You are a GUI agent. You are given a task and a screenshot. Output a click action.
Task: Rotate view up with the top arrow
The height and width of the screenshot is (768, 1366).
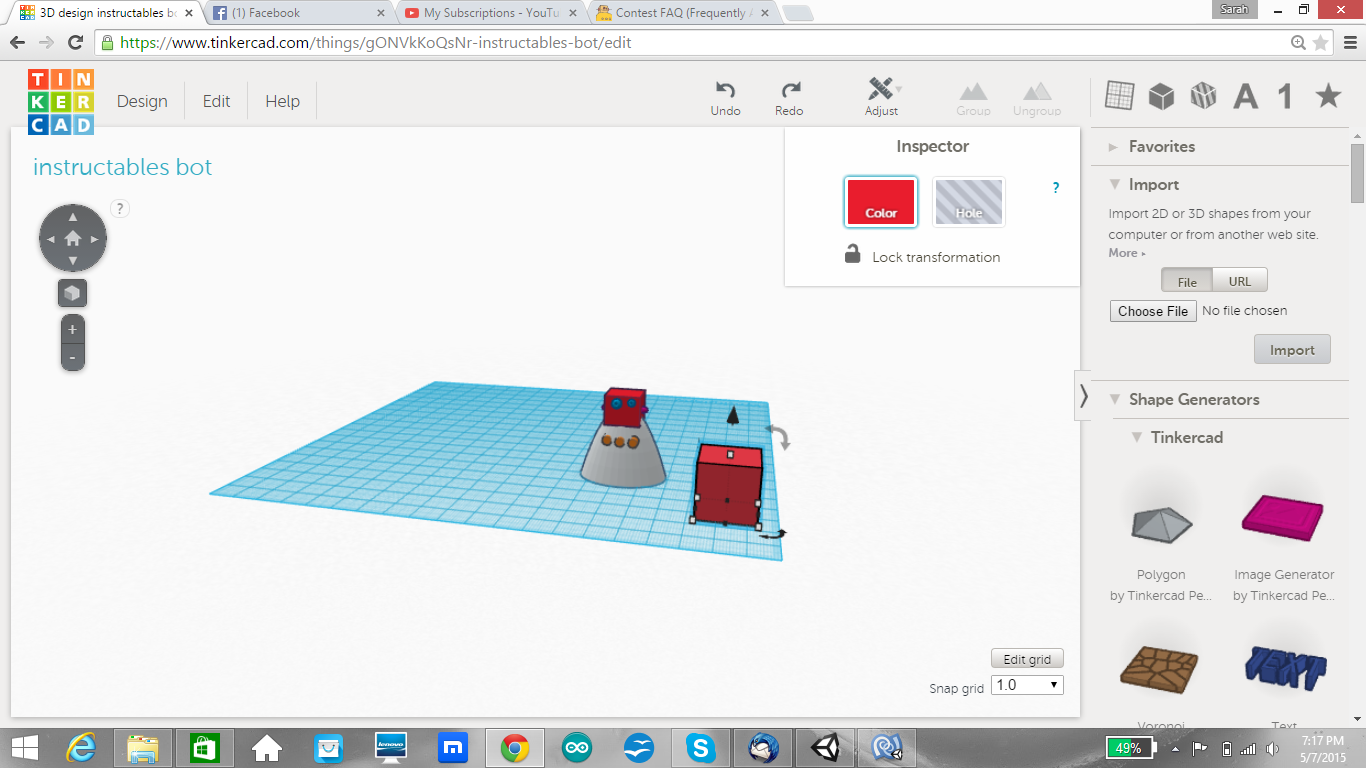[x=73, y=216]
